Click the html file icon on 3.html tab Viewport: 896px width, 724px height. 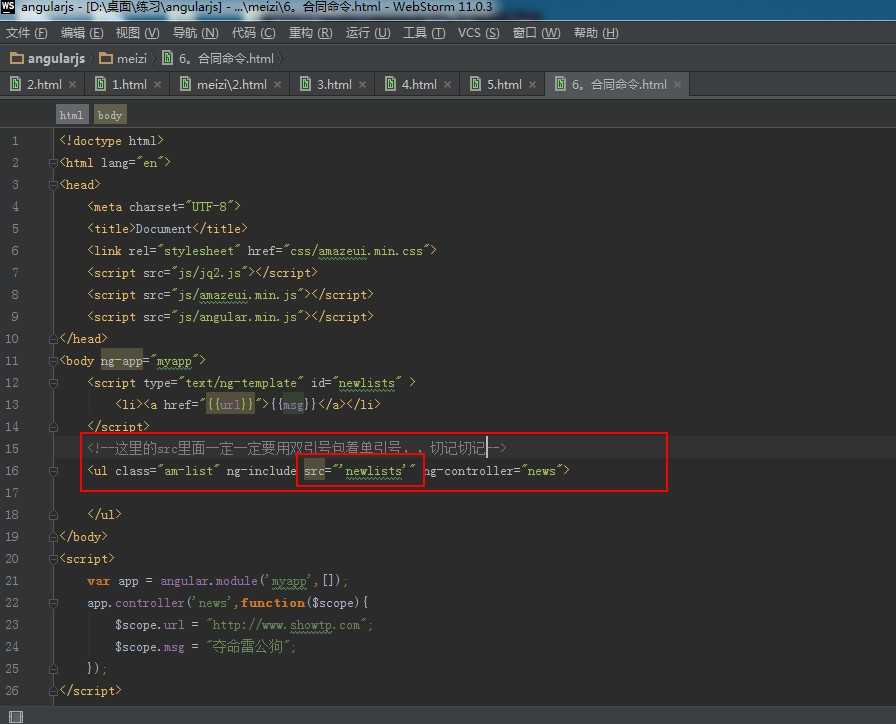[x=305, y=84]
